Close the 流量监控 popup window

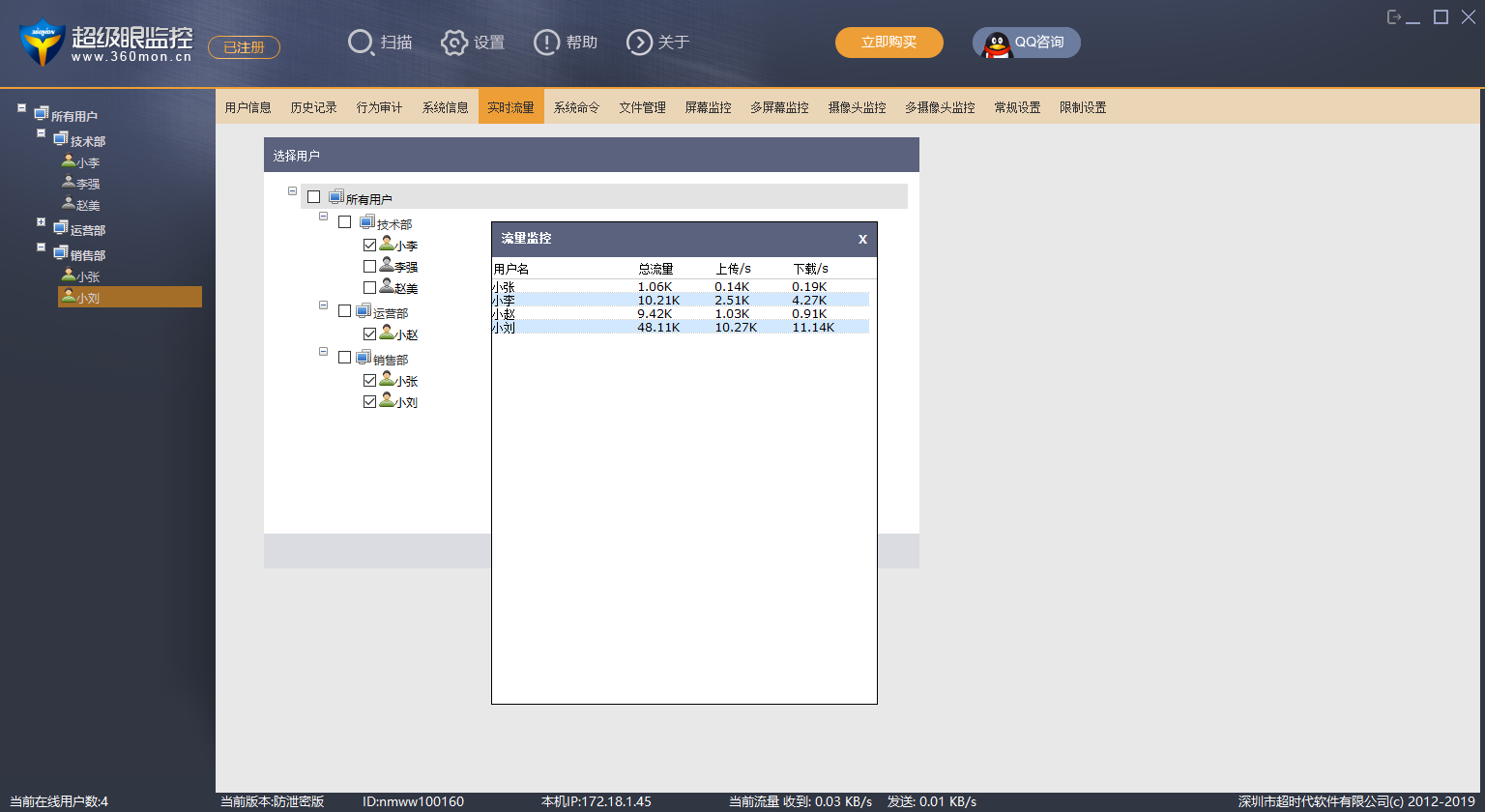[862, 239]
